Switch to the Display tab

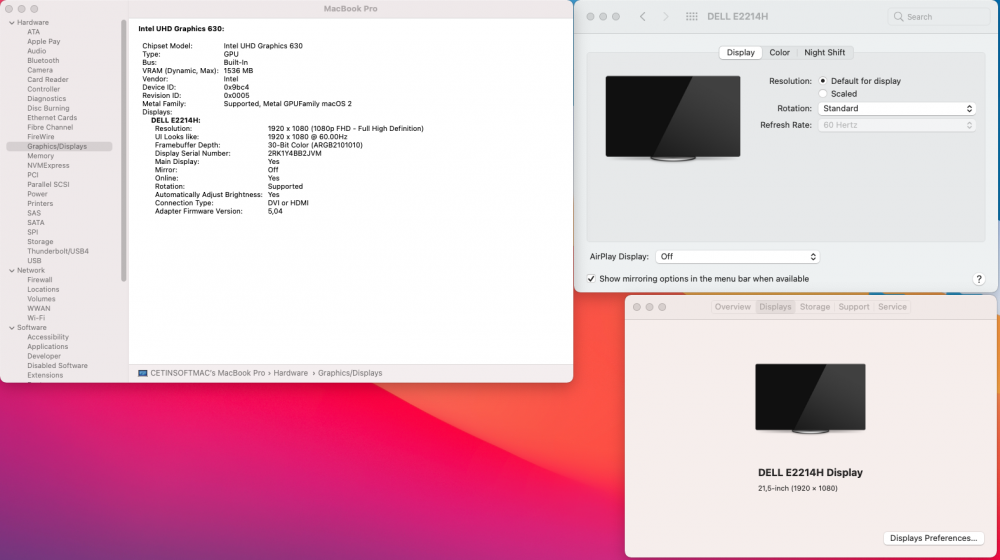(740, 52)
